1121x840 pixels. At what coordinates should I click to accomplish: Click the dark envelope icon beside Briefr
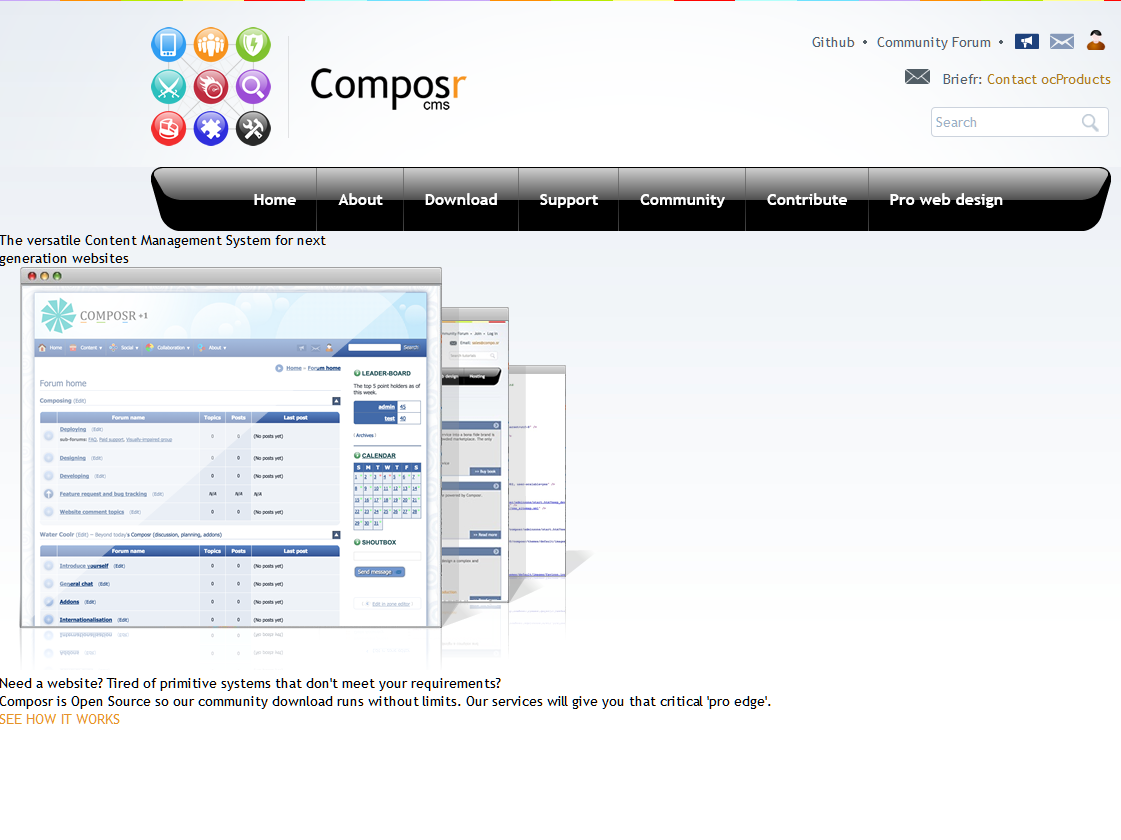click(917, 77)
